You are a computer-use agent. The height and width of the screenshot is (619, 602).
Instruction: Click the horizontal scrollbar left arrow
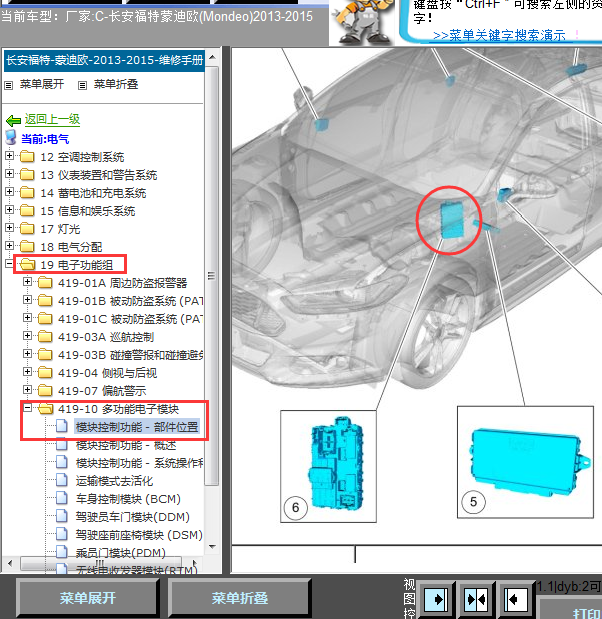10,563
